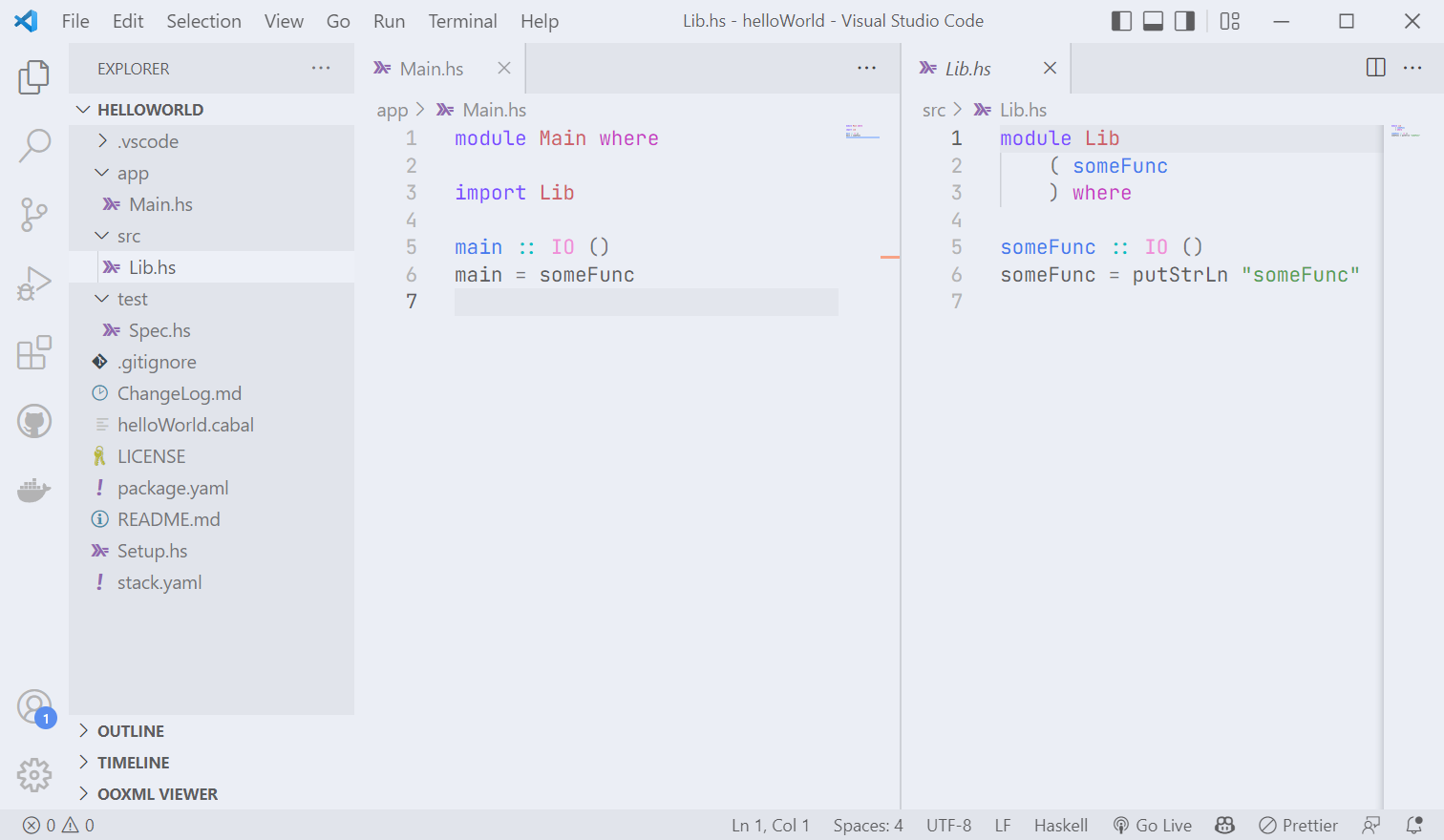Open the Accounts icon in activity bar
The height and width of the screenshot is (840, 1444).
point(34,706)
